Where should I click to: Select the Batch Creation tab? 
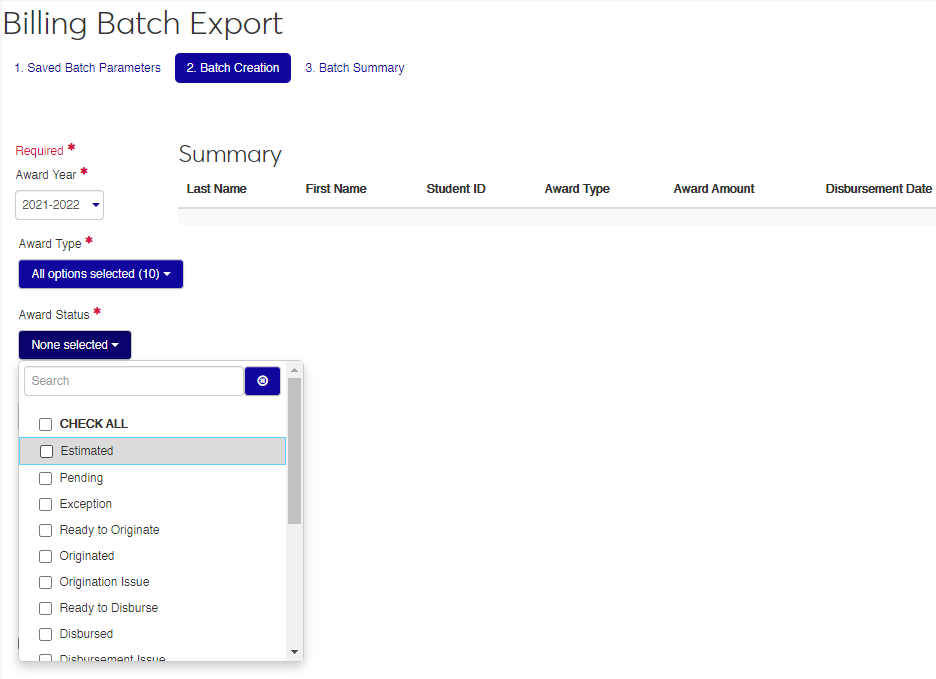click(232, 68)
